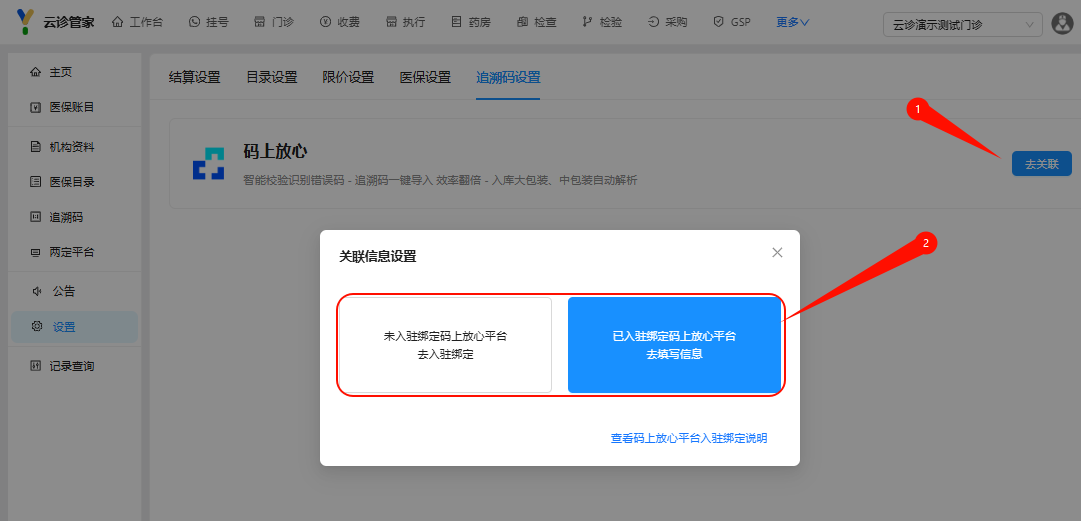This screenshot has width=1081, height=521.
Task: Open the 限价设置 tab
Action: (348, 77)
